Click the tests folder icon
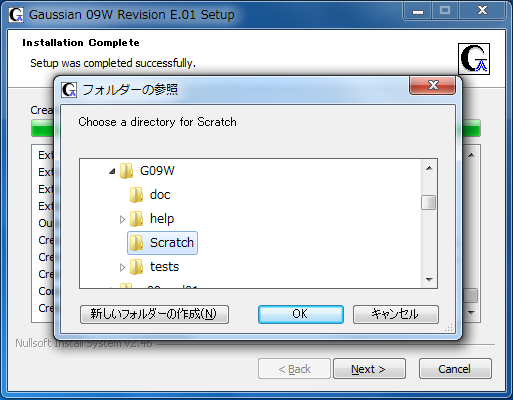 (137, 267)
